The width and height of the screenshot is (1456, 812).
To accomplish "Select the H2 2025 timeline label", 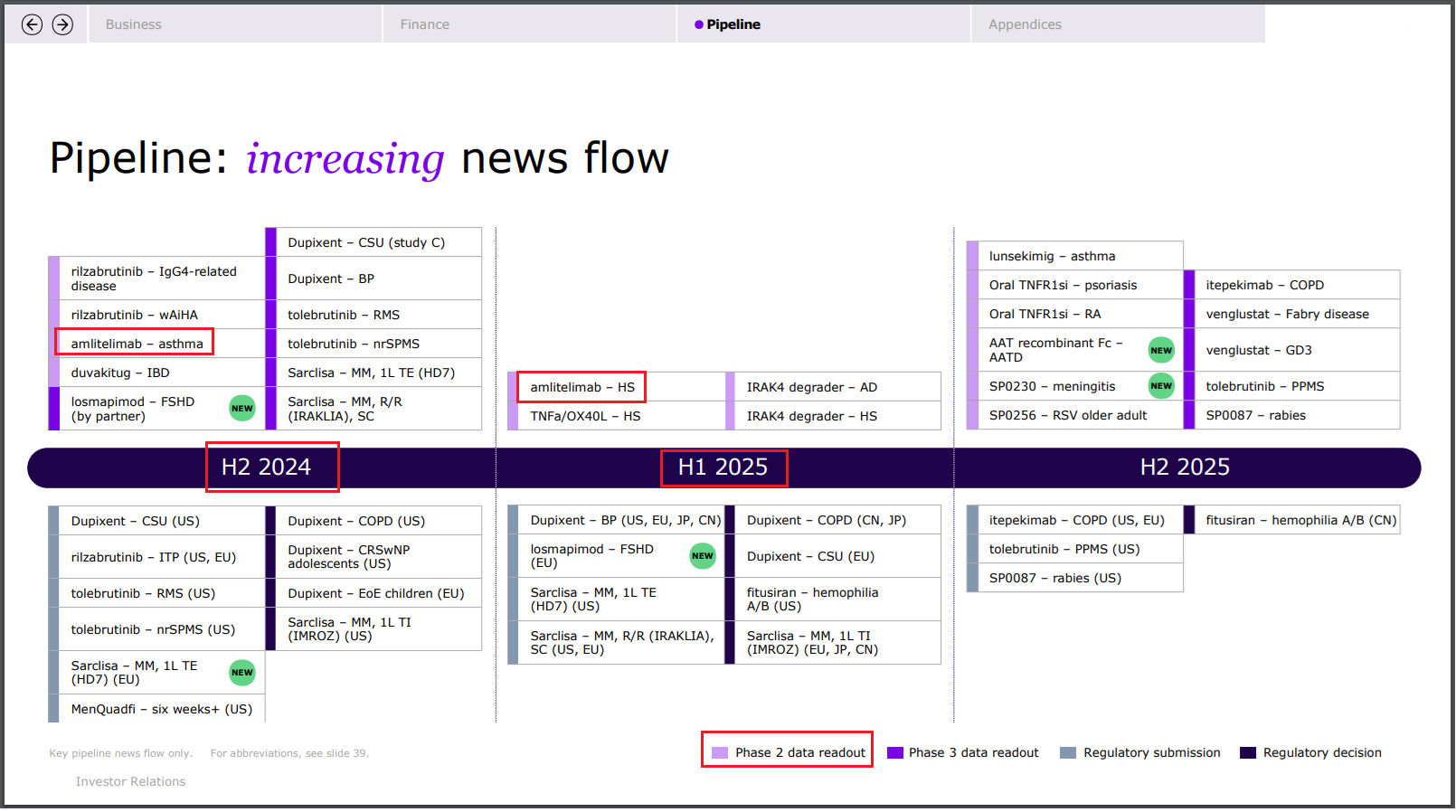I will point(1185,467).
